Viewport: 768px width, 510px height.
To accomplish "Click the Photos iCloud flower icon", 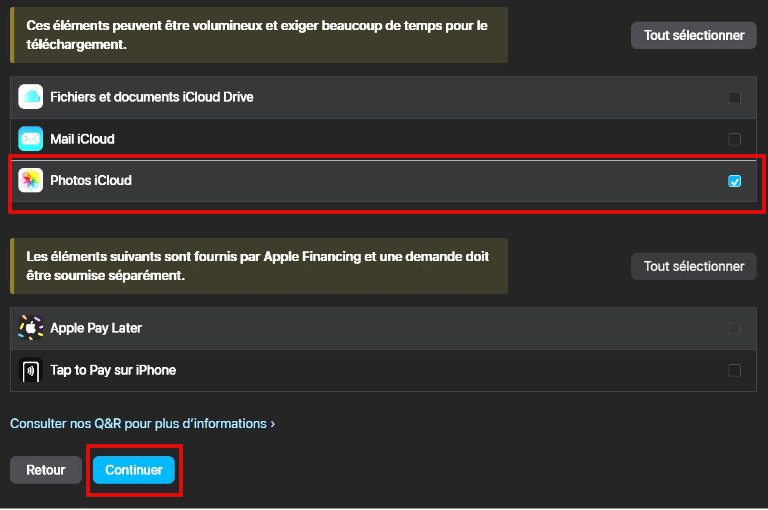I will (31, 181).
